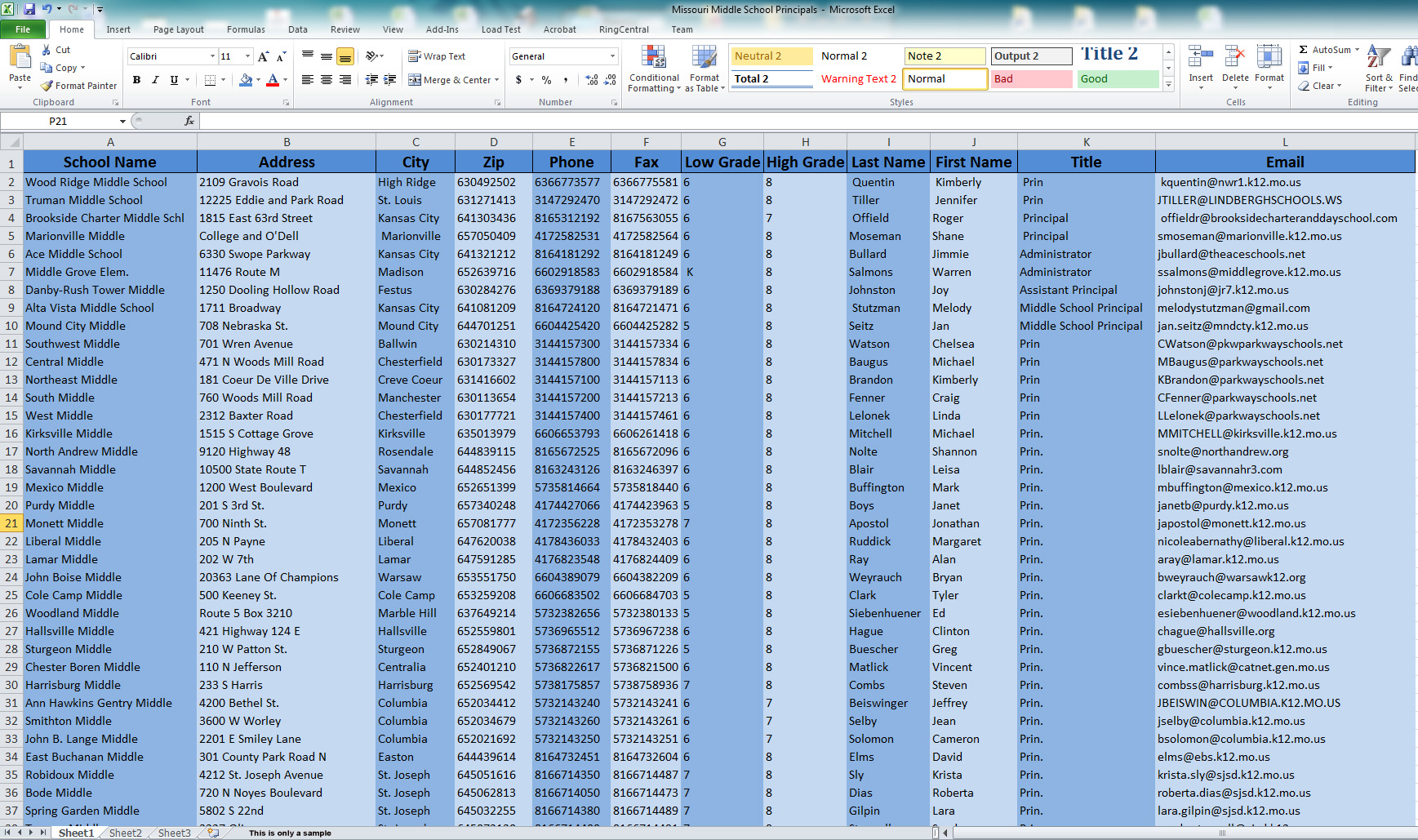Click the Copy icon
The height and width of the screenshot is (840, 1418).
pos(47,68)
